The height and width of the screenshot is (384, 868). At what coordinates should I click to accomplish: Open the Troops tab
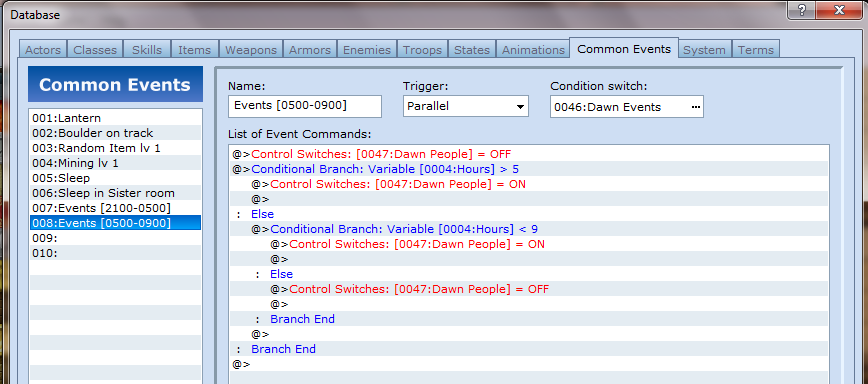pos(422,50)
